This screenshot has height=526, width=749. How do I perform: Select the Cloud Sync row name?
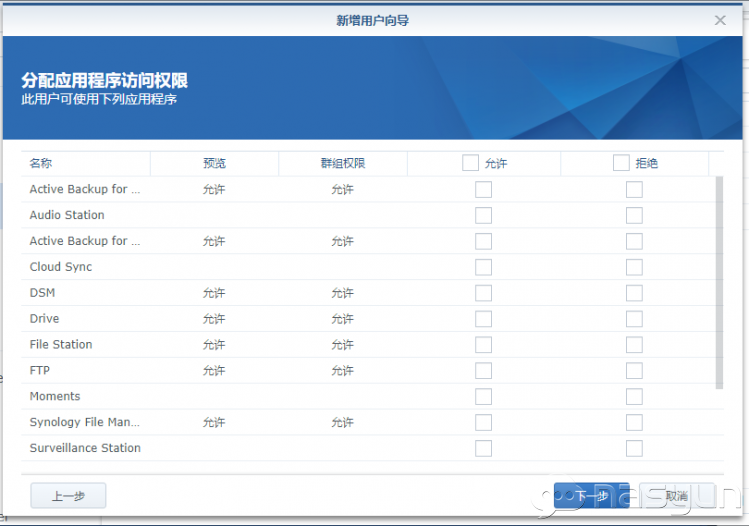point(61,267)
